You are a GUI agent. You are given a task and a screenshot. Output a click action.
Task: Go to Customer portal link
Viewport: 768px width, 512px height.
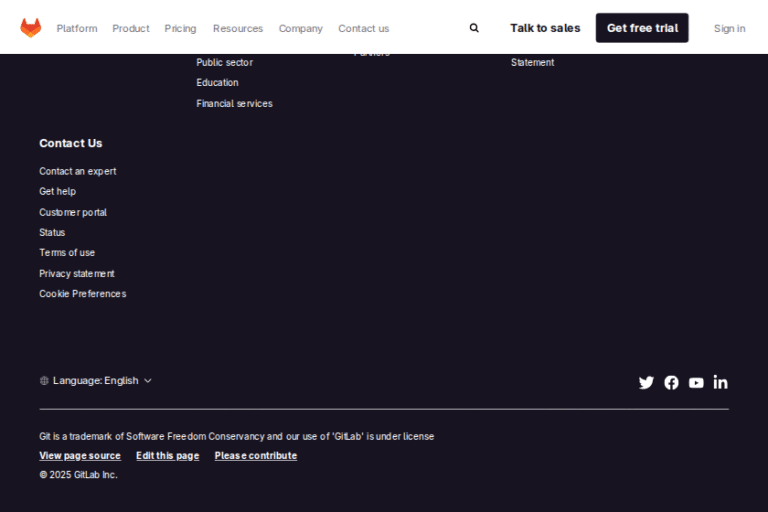(x=73, y=212)
